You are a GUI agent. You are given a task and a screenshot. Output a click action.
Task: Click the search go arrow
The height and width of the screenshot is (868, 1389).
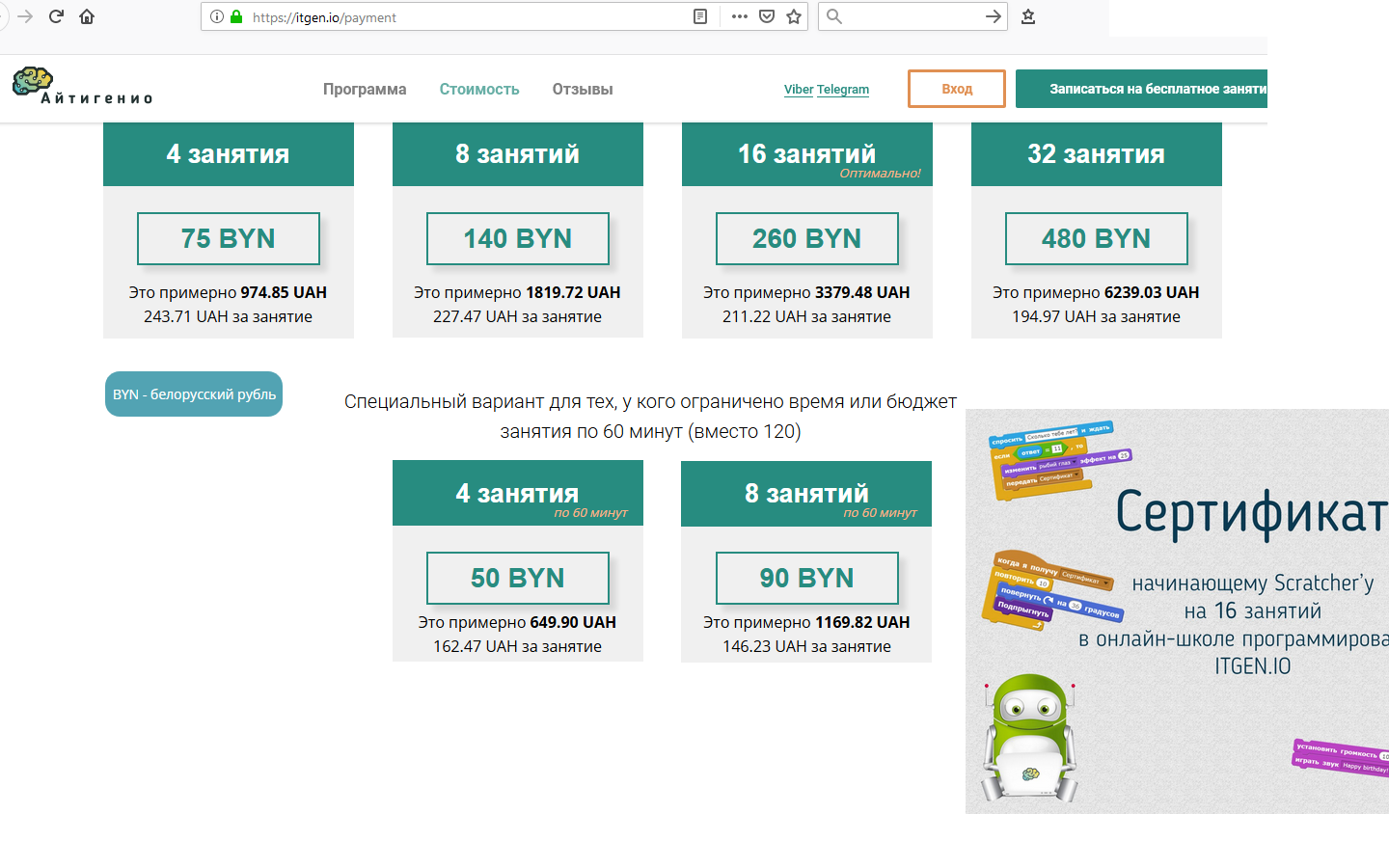coord(994,16)
